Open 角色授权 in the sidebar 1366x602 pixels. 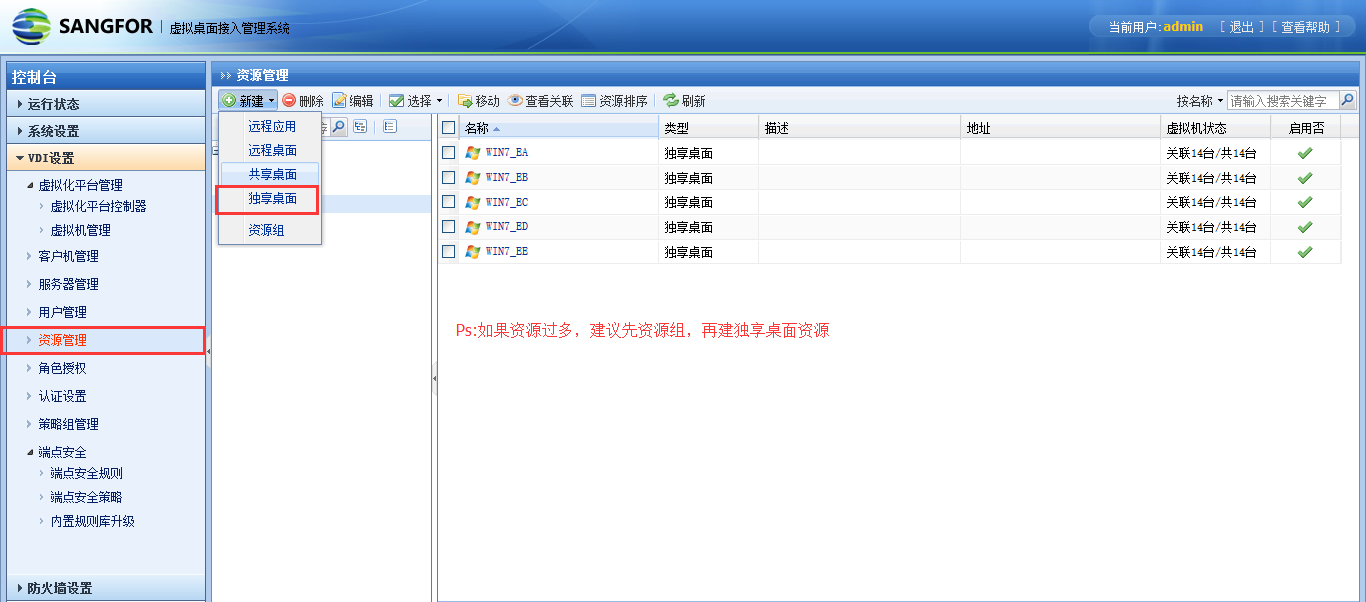click(x=62, y=368)
